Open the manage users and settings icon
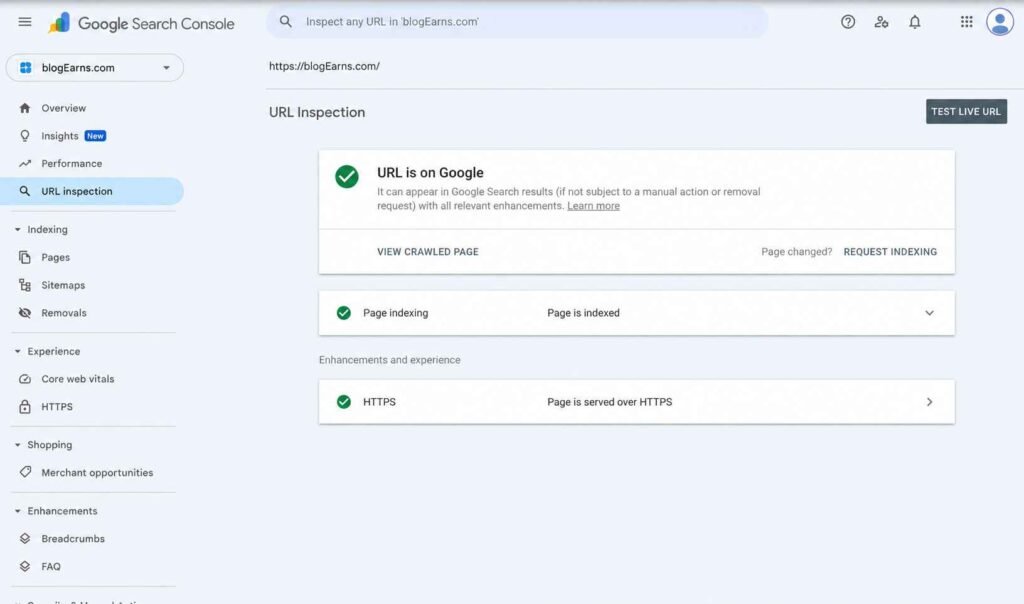Viewport: 1024px width, 604px height. (x=881, y=22)
